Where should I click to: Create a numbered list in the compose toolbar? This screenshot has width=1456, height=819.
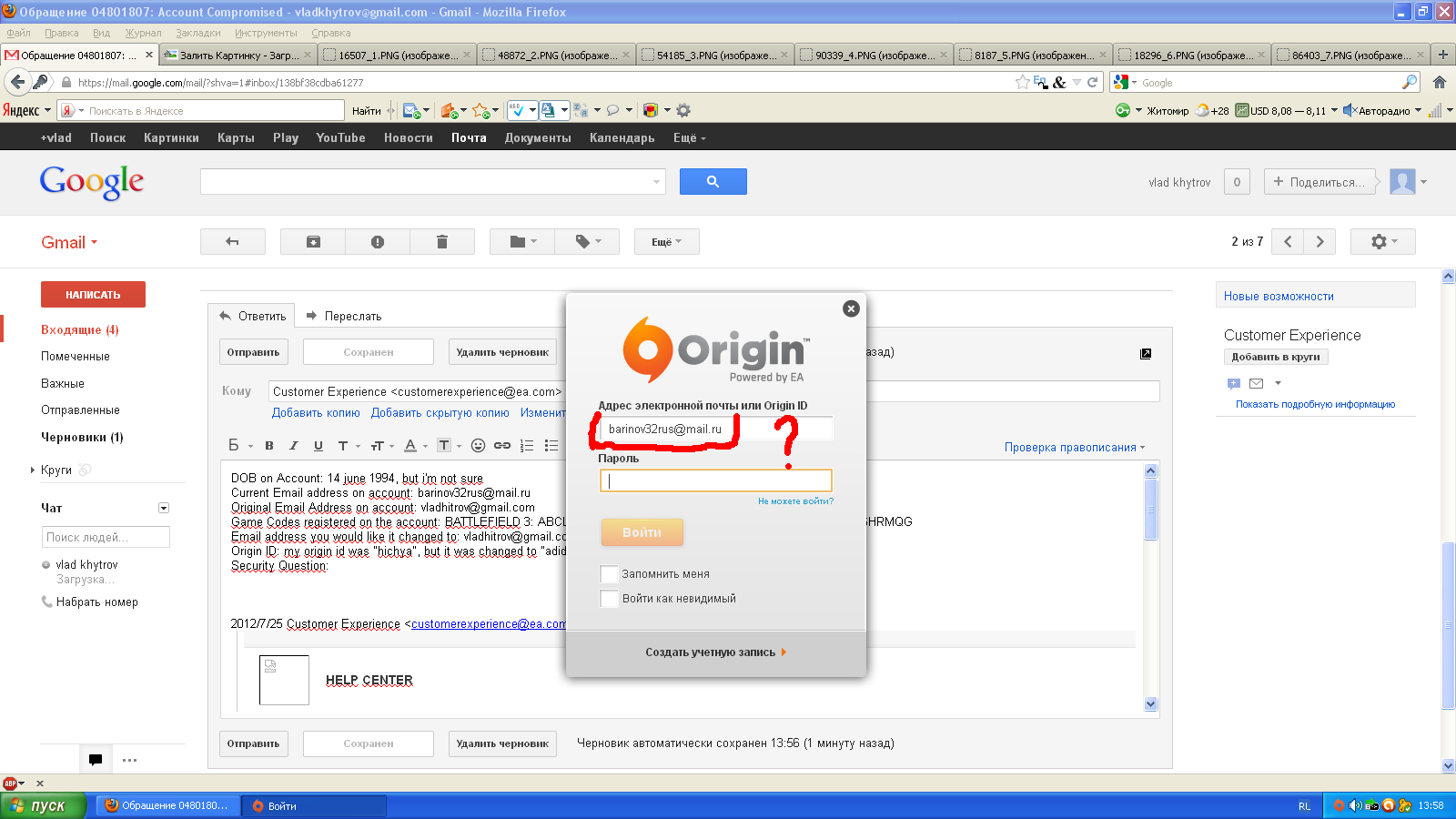527,446
